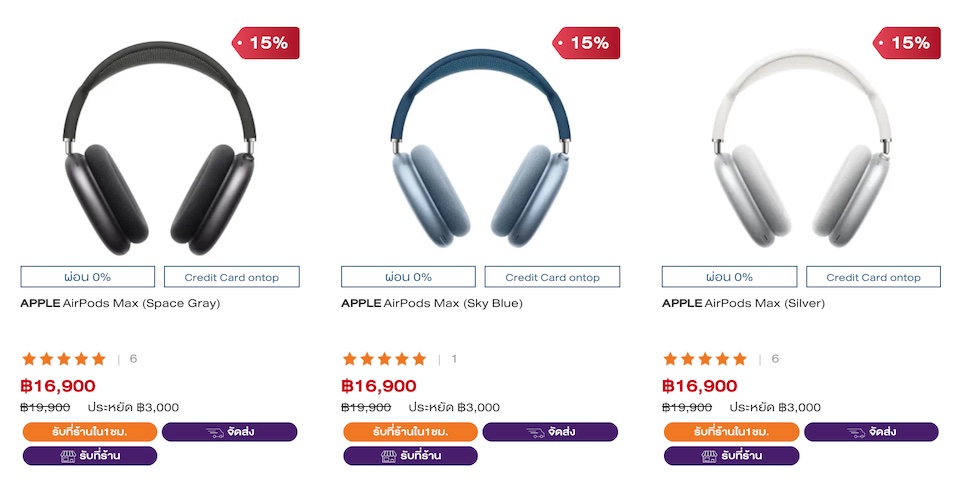This screenshot has width=968, height=504.
Task: Open the Silver AirPods Max image
Action: 801,150
